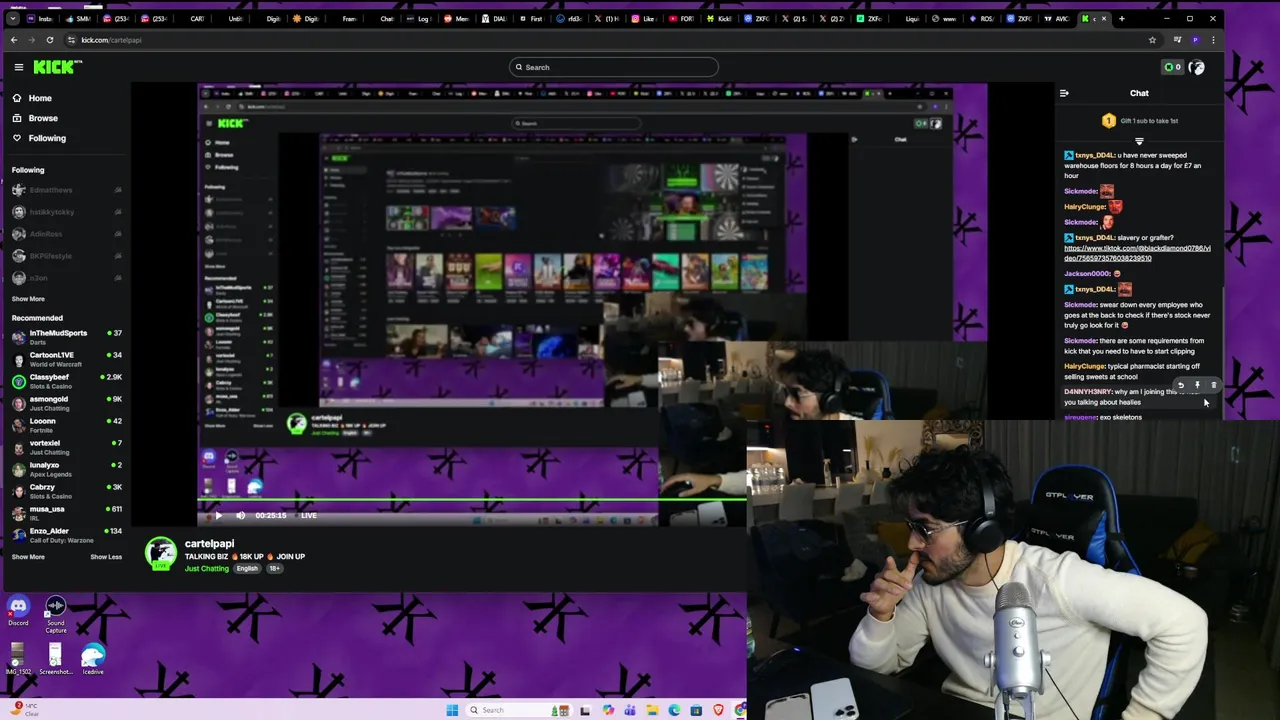The width and height of the screenshot is (1280, 720).
Task: Open musa_usa IRL channel
Action: point(66,513)
